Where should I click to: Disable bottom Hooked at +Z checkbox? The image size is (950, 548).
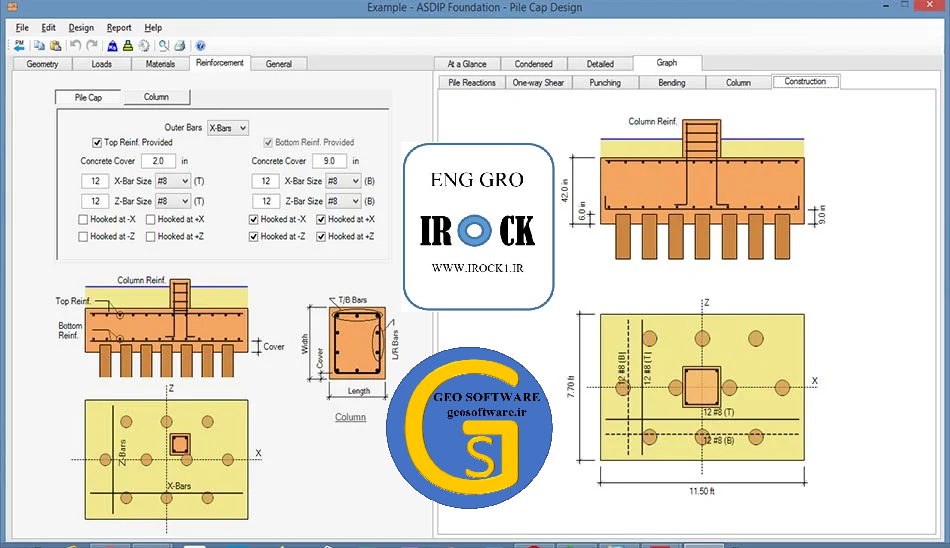click(x=321, y=237)
